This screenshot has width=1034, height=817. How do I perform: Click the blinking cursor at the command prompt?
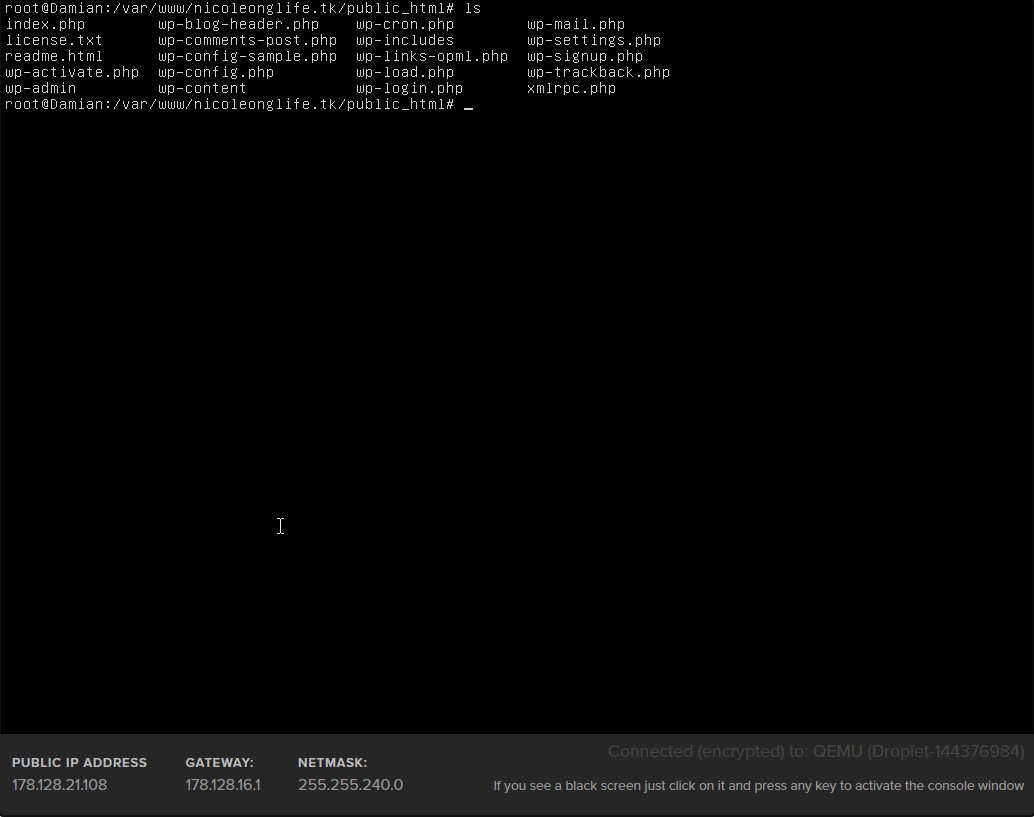[x=469, y=105]
